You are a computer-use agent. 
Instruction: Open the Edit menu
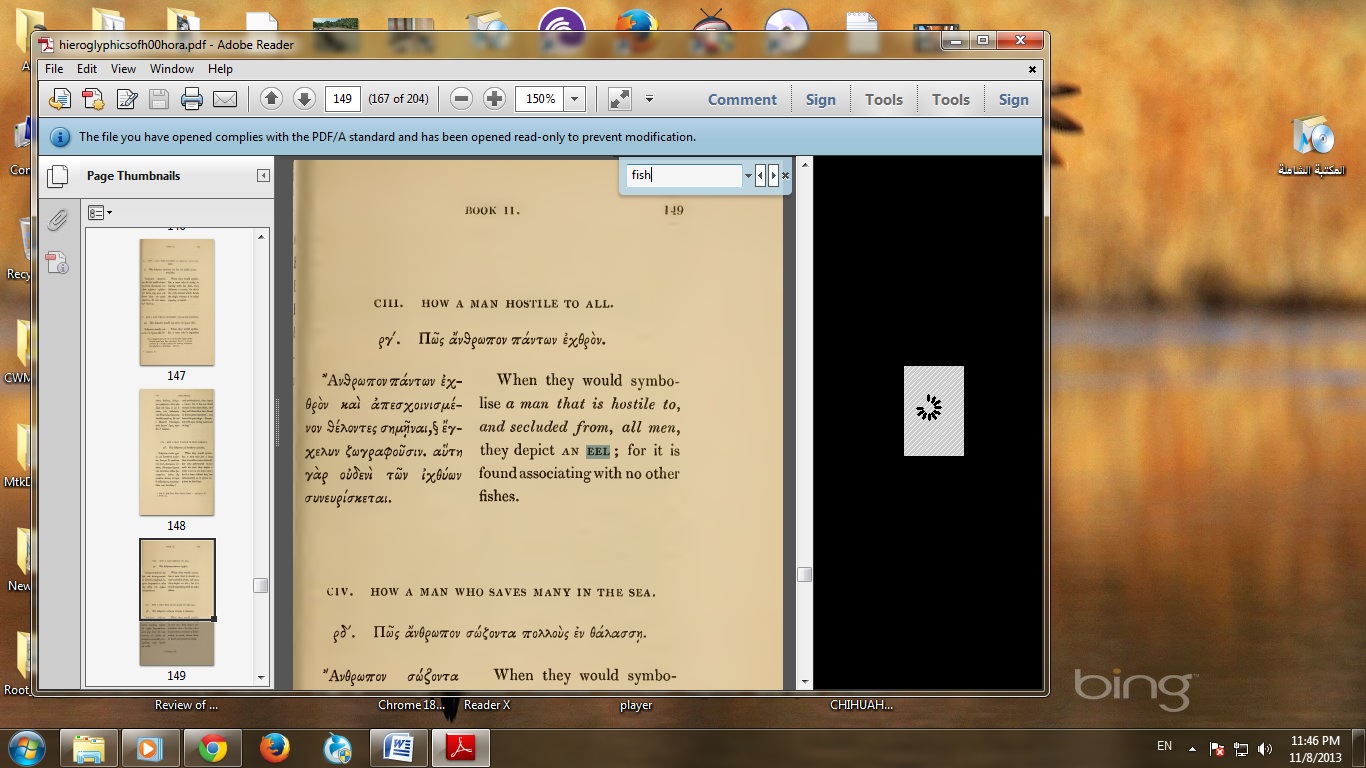87,69
